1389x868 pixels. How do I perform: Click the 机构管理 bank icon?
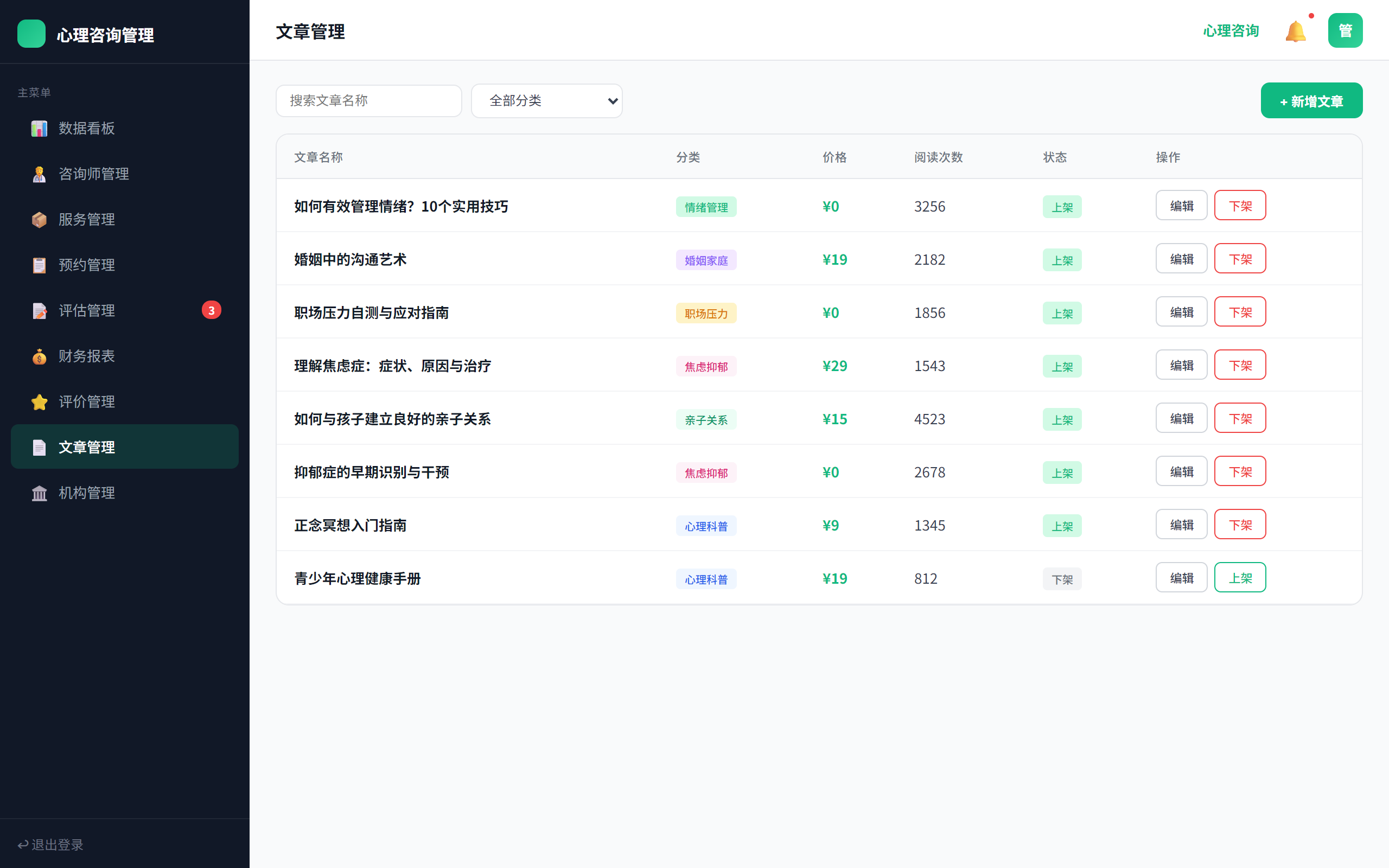tap(39, 493)
